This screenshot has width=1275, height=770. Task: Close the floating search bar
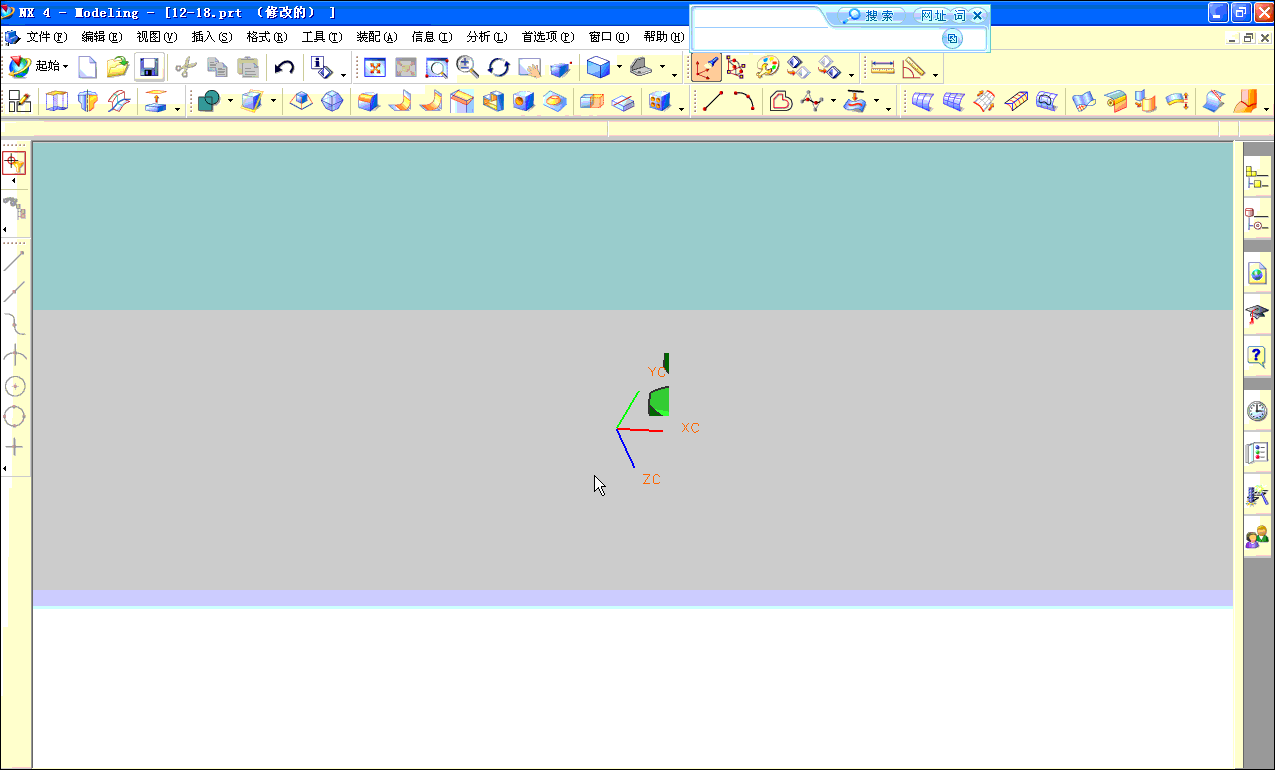pyautogui.click(x=977, y=16)
